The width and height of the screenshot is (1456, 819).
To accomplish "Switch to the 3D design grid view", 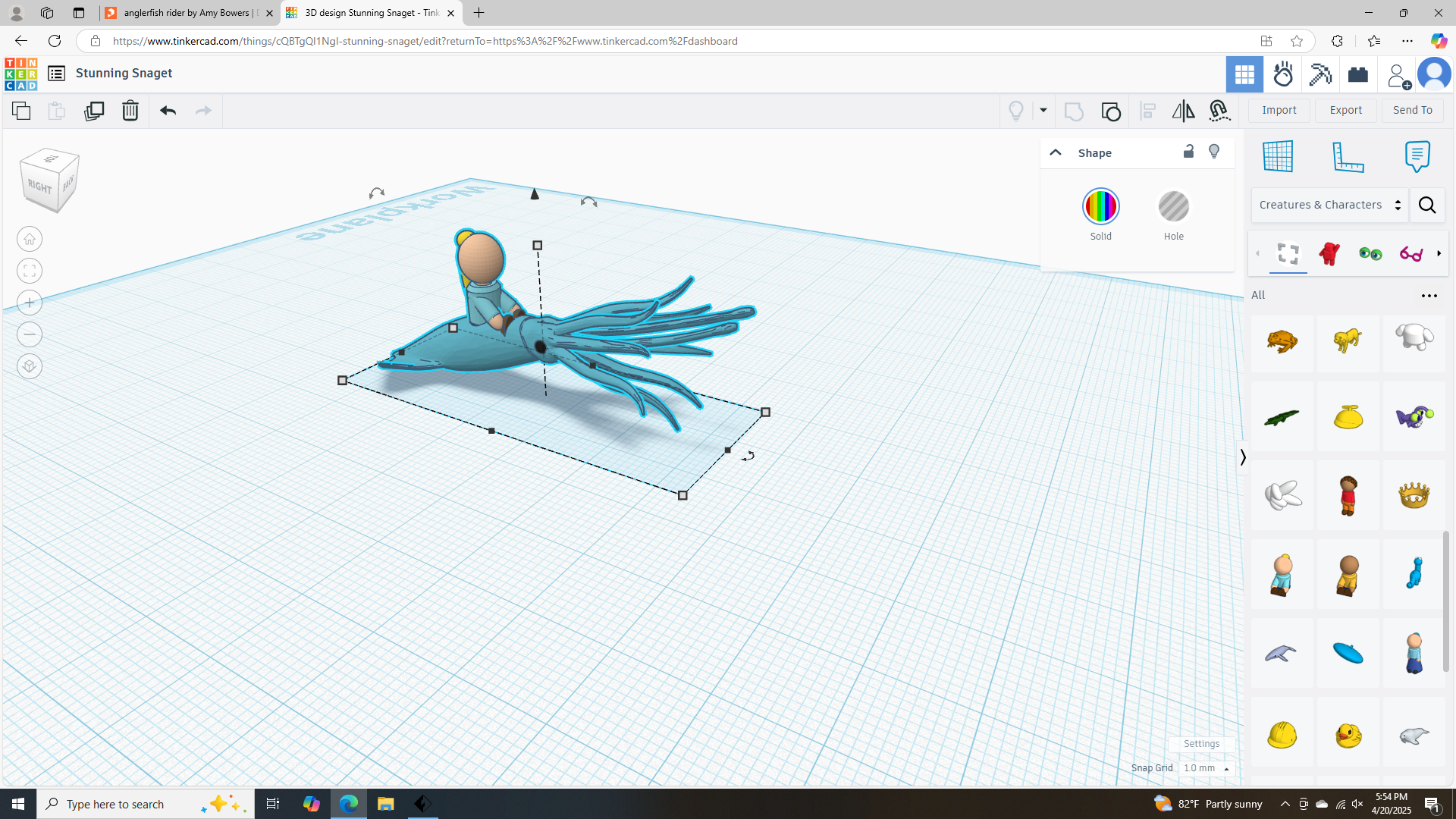I will pos(1244,74).
